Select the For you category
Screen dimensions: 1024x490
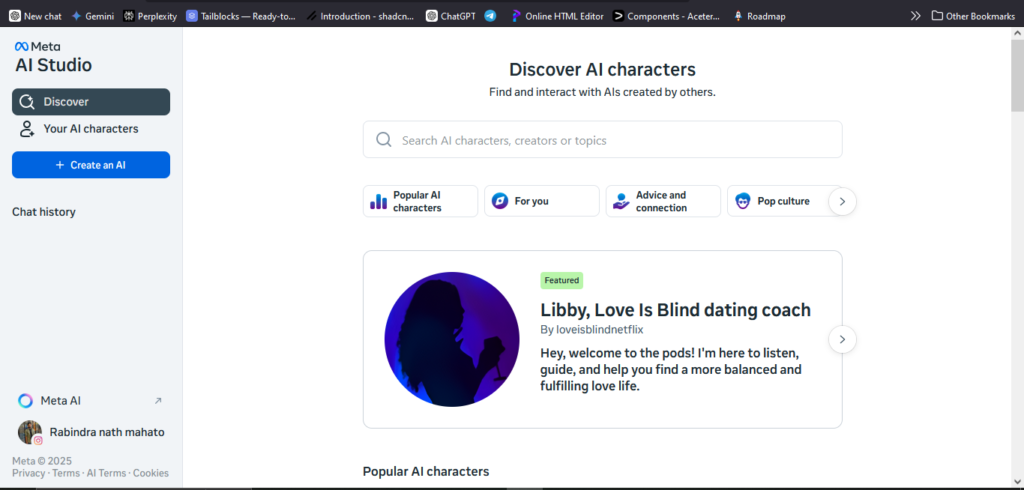[541, 201]
